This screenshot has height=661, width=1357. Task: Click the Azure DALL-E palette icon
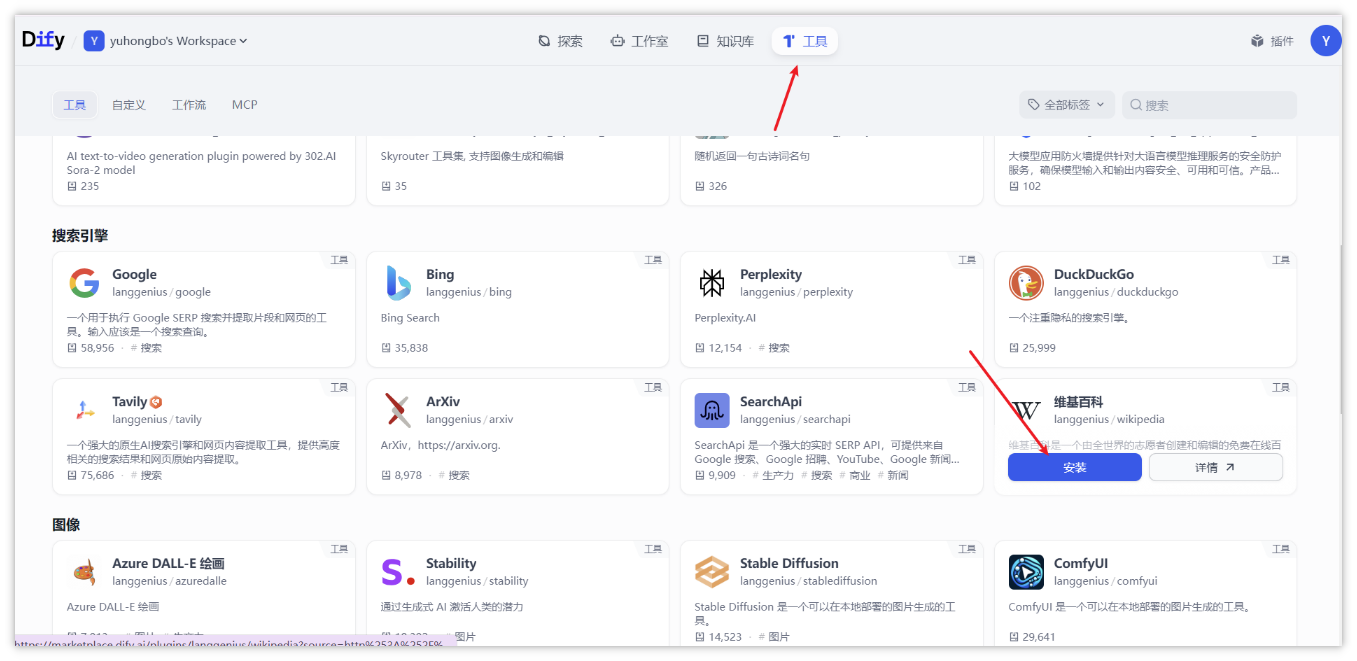85,572
